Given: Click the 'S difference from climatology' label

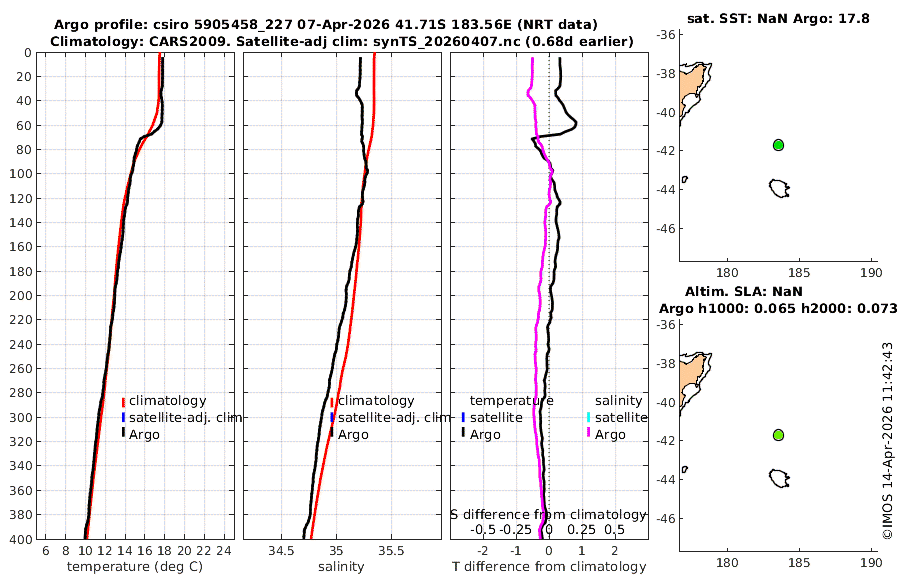Looking at the screenshot, I should pyautogui.click(x=548, y=515).
